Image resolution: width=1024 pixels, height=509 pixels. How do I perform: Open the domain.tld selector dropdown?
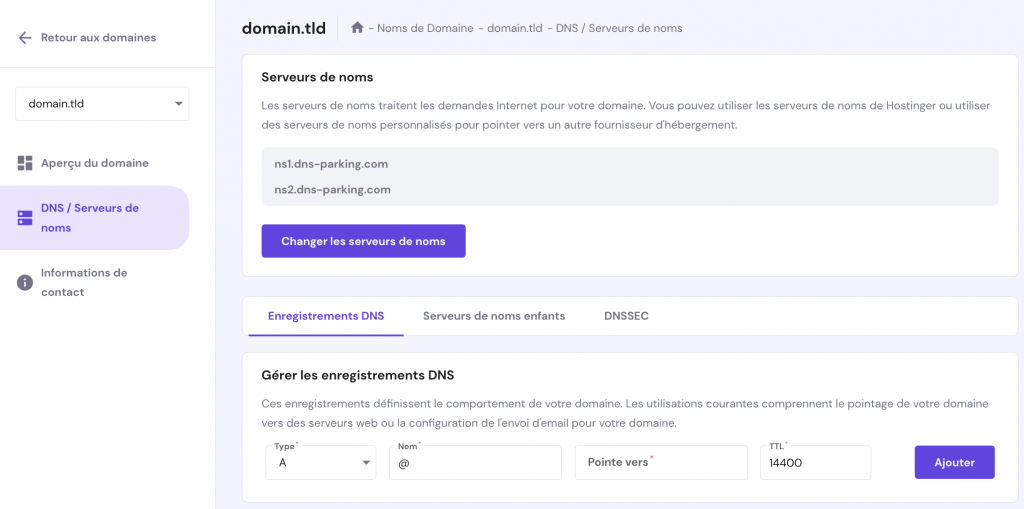coord(102,104)
